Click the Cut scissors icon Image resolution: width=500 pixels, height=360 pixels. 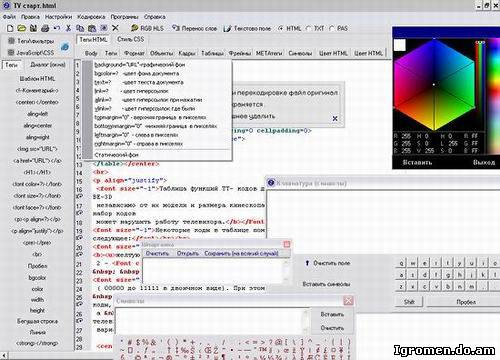point(68,28)
